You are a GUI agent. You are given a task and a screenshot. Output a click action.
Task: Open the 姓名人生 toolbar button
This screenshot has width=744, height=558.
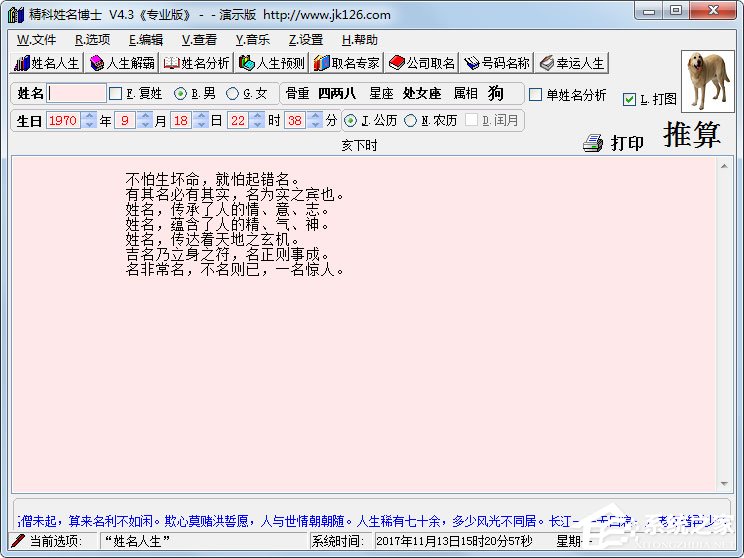pos(46,63)
